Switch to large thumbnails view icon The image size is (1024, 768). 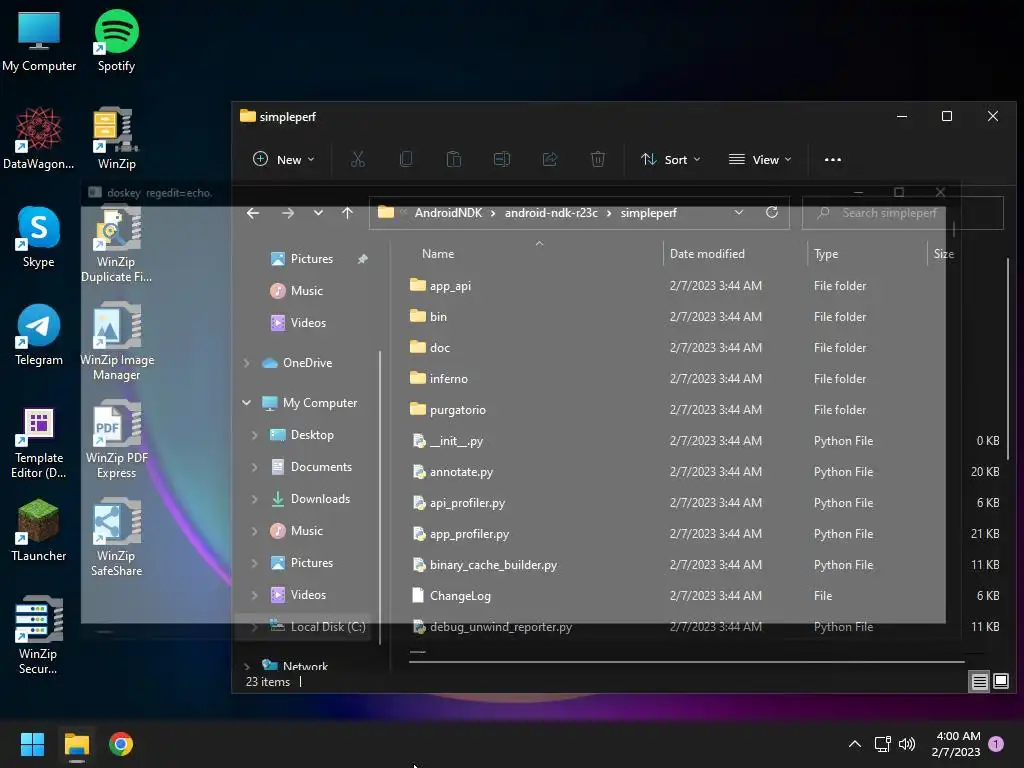click(1000, 682)
